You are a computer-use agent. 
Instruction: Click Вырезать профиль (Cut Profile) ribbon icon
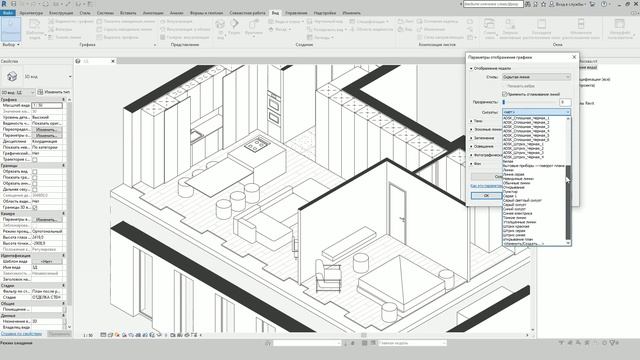coord(99,37)
